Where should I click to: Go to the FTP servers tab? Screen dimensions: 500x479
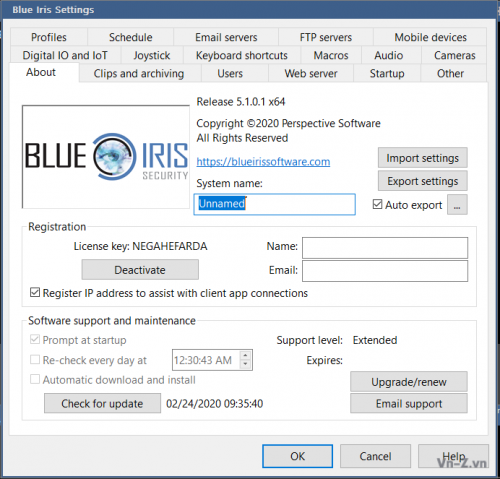click(326, 37)
